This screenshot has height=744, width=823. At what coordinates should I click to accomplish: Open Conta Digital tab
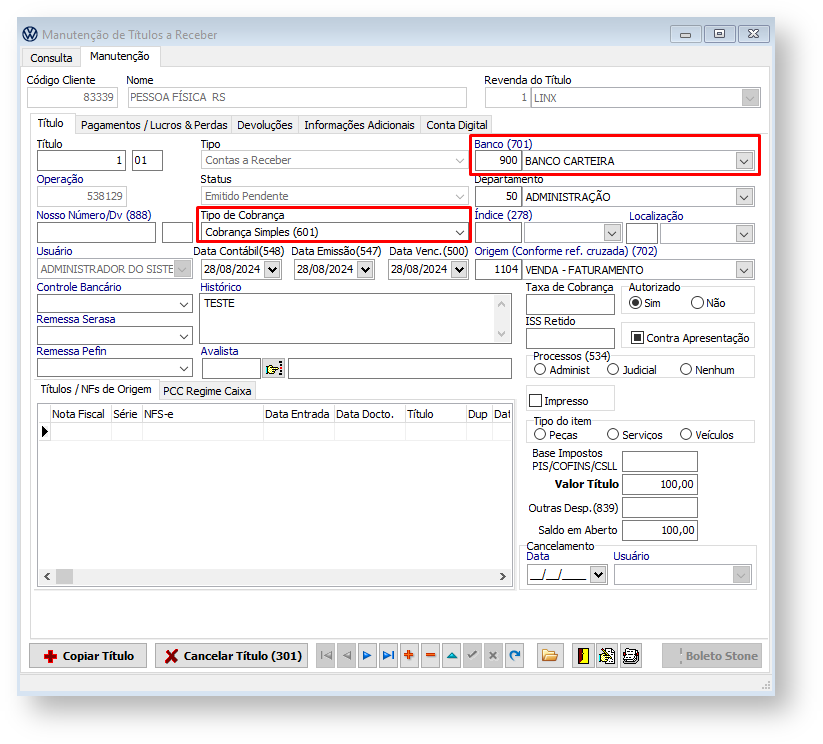tap(457, 125)
